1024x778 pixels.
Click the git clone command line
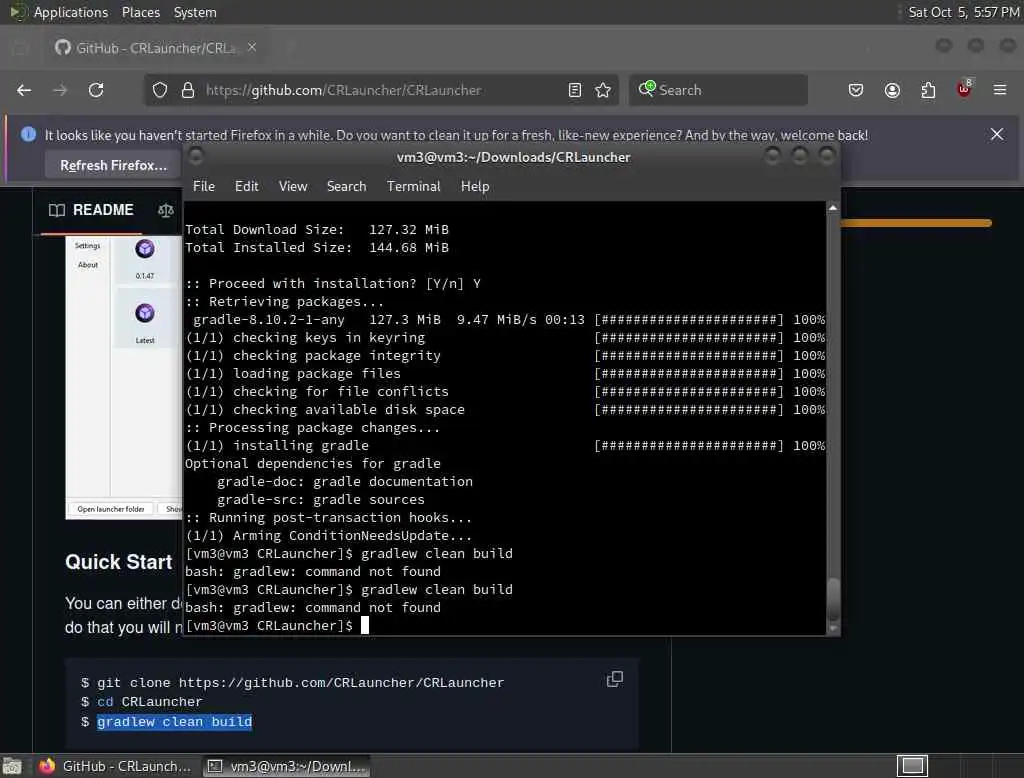click(x=293, y=683)
